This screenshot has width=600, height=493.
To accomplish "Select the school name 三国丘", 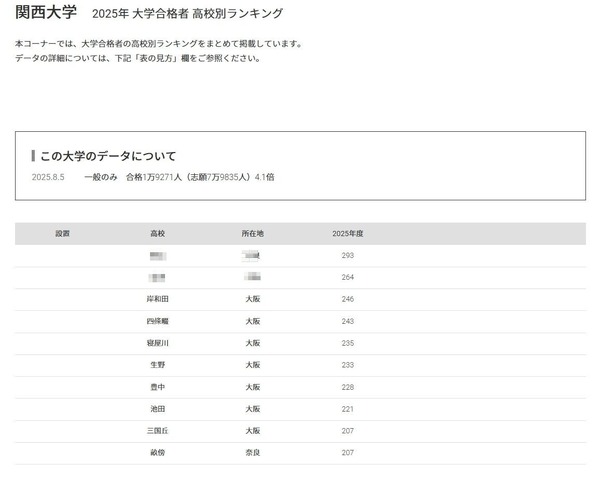I will (x=157, y=431).
